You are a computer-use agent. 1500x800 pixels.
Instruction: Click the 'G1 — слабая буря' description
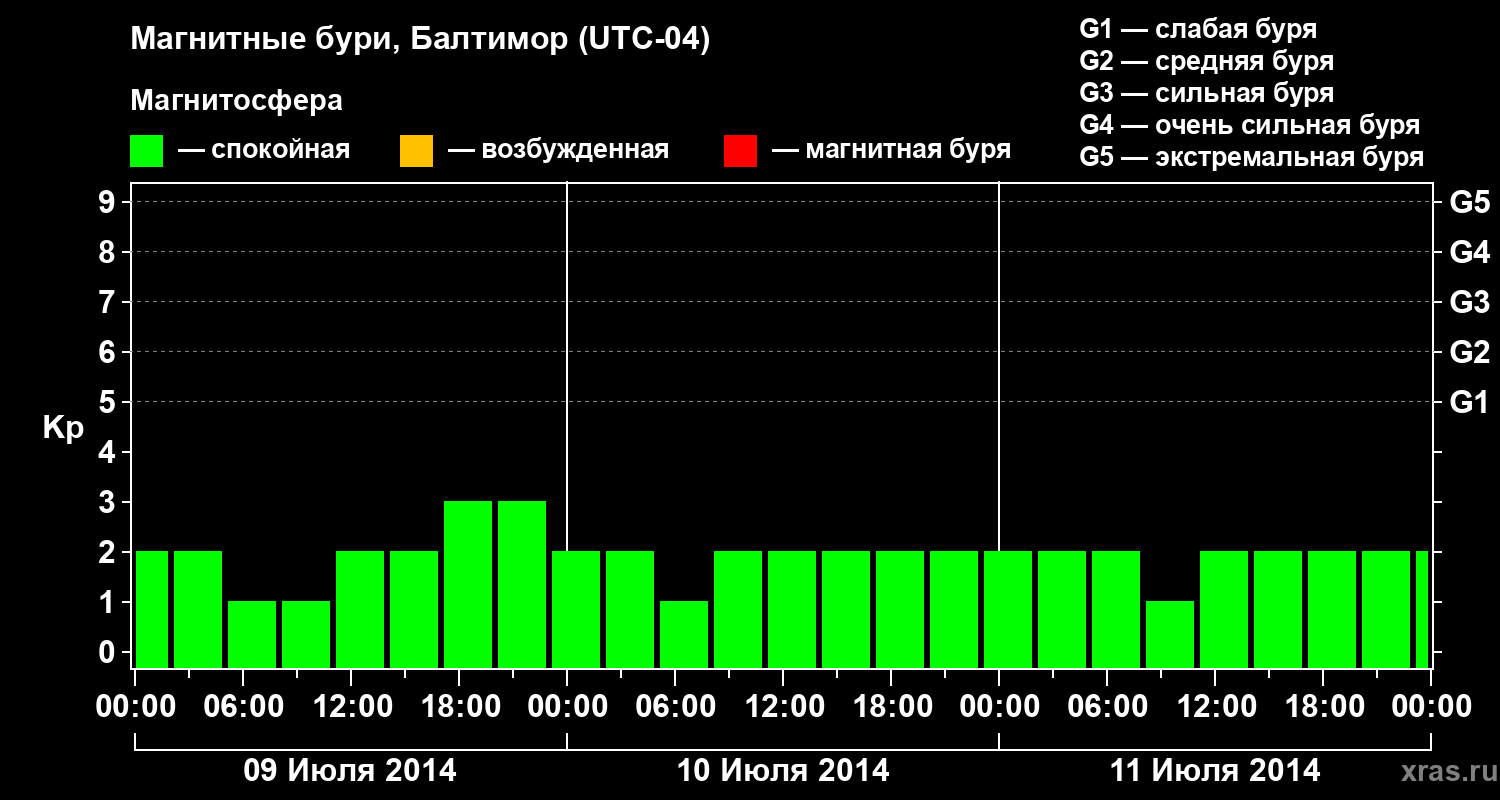(1198, 29)
